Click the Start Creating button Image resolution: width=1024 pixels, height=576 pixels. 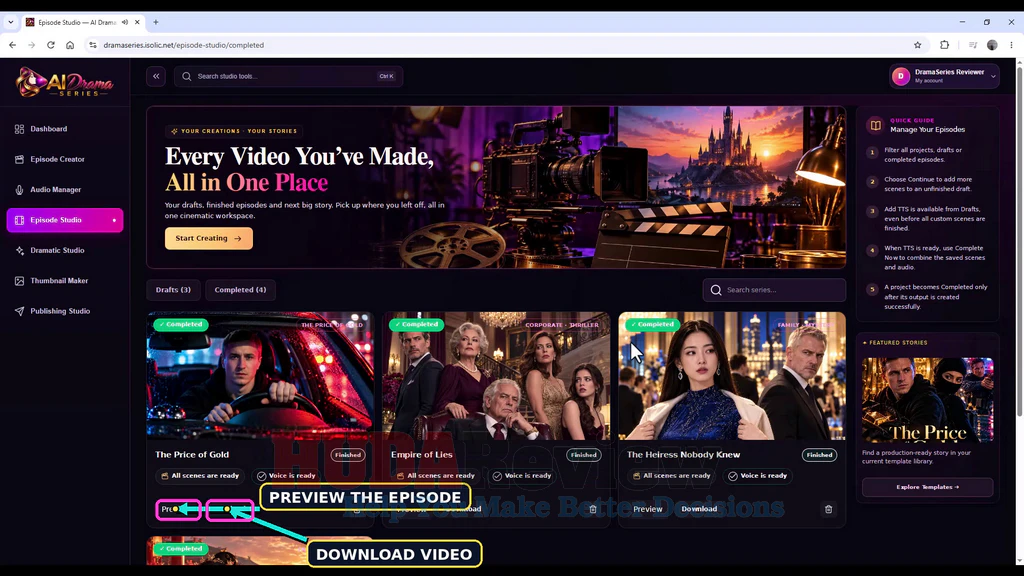pos(209,238)
